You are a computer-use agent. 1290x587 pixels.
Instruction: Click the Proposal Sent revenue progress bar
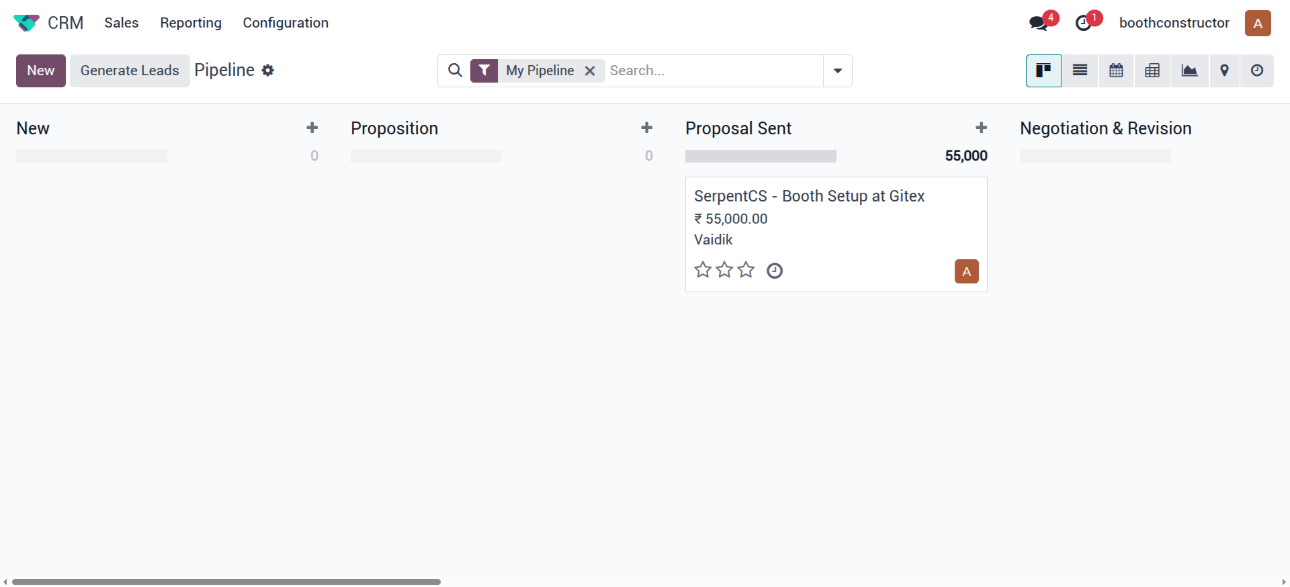tap(760, 156)
